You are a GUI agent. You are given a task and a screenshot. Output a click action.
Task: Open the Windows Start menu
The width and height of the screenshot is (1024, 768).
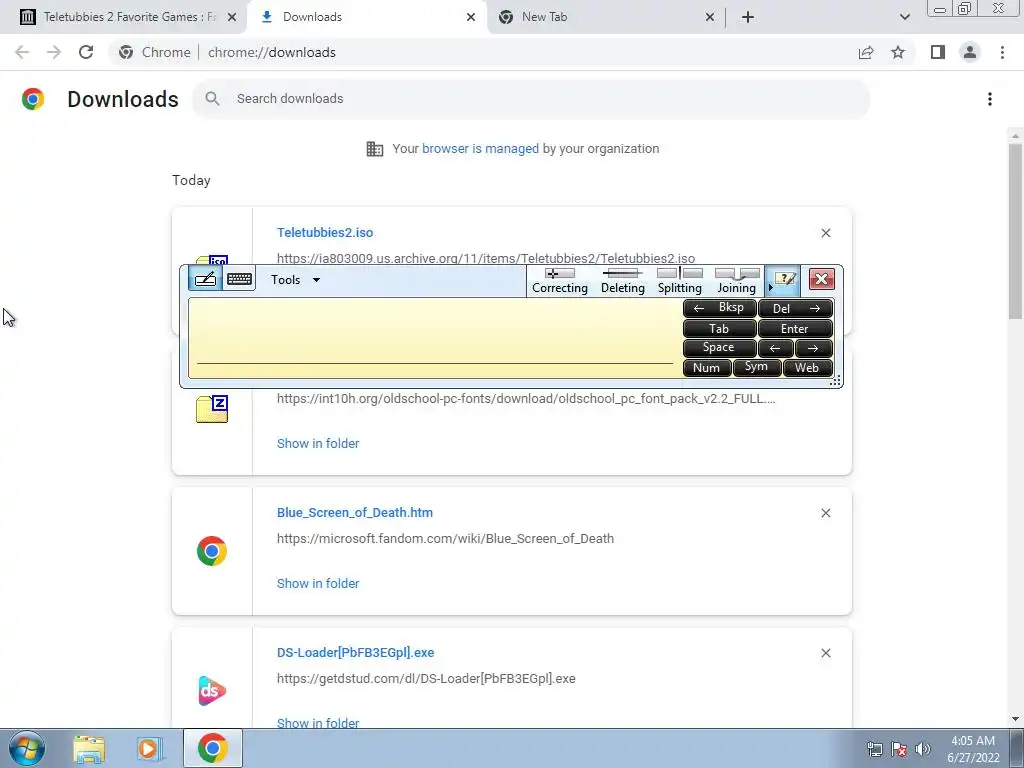[x=27, y=748]
